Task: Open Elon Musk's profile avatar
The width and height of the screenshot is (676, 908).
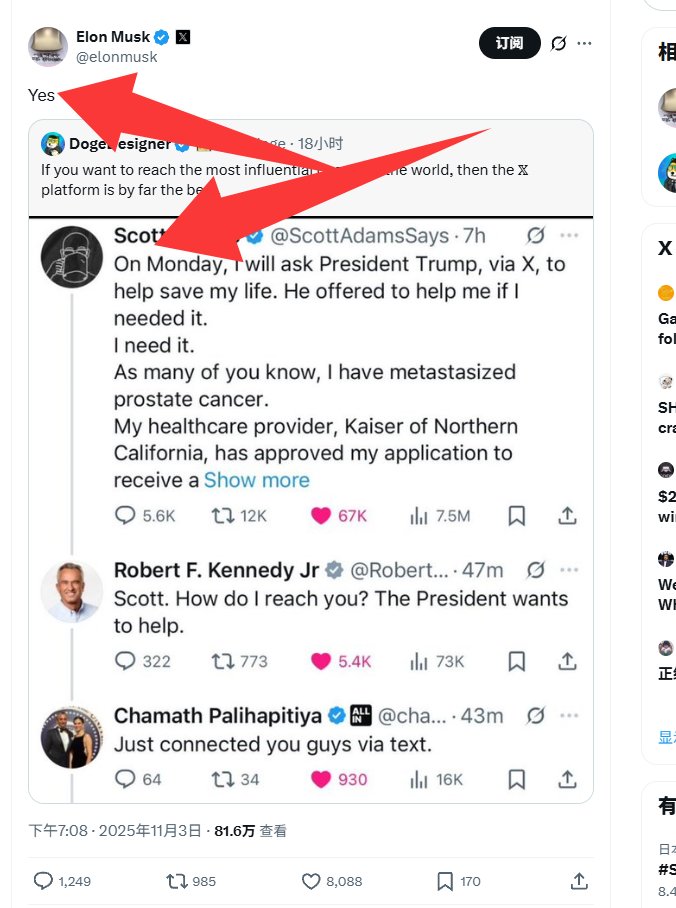Action: point(47,46)
